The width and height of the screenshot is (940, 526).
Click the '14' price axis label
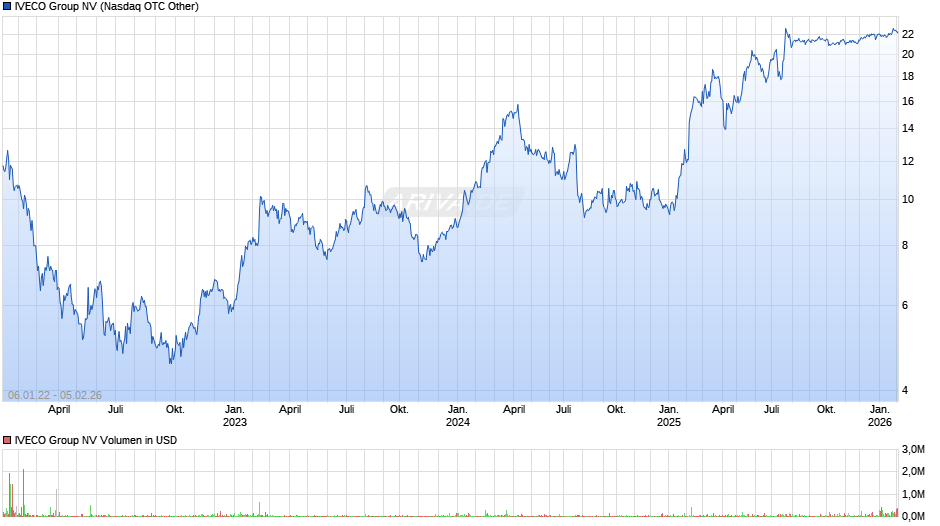(908, 128)
